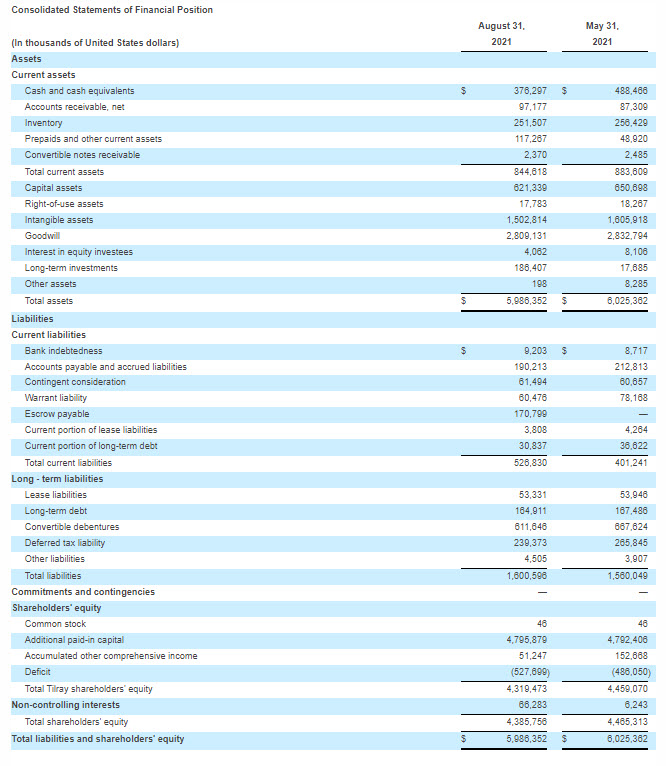
Task: Select the Commitments and contingencies row
Action: [x=83, y=592]
